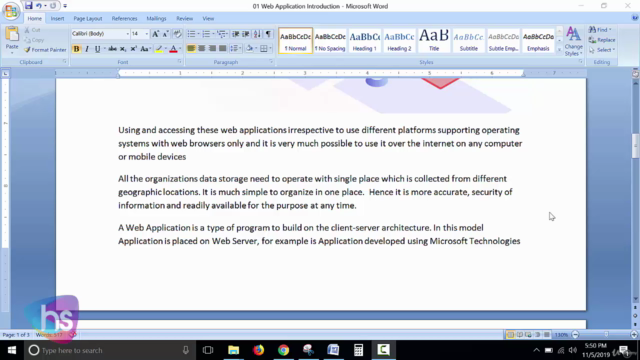Center align the paragraph
The height and width of the screenshot is (360, 640).
click(202, 49)
